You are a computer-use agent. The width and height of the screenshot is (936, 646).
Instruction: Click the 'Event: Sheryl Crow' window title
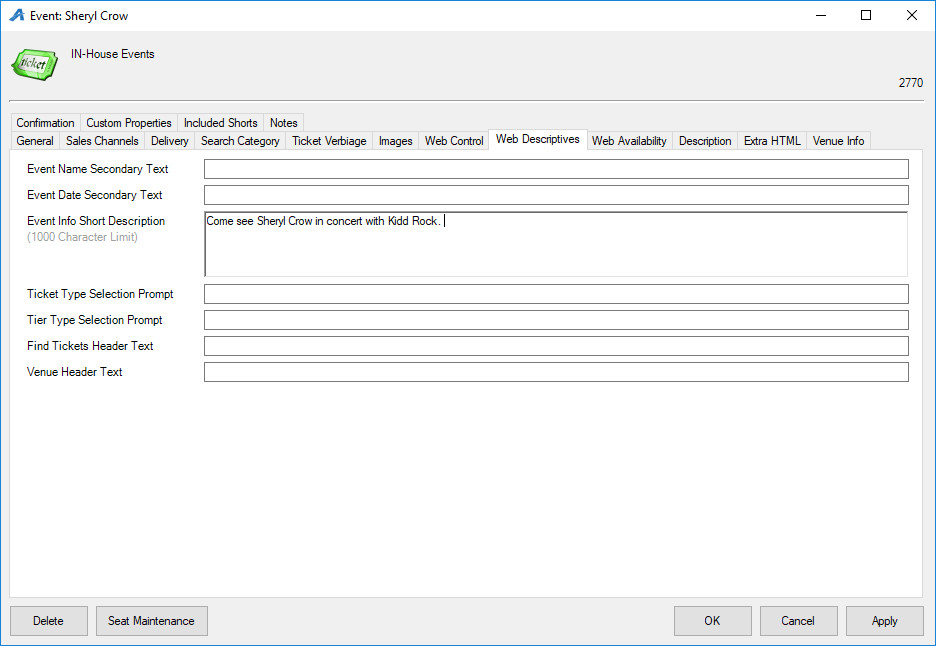tap(79, 16)
